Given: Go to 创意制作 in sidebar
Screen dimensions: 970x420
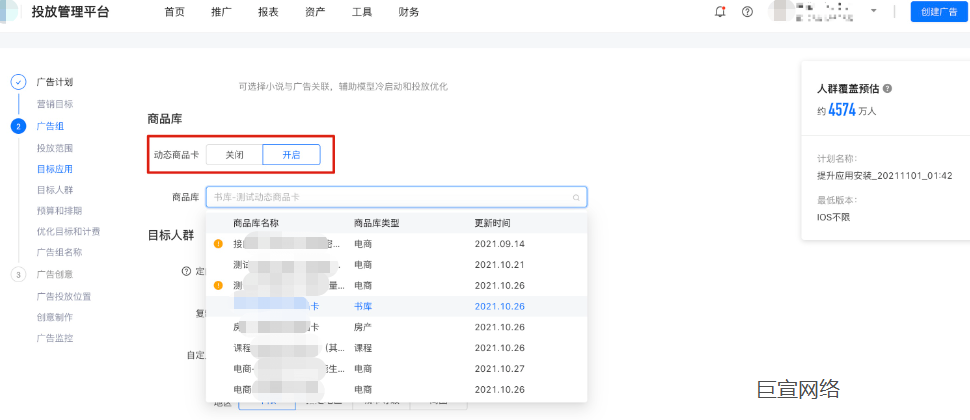Looking at the screenshot, I should point(55,317).
